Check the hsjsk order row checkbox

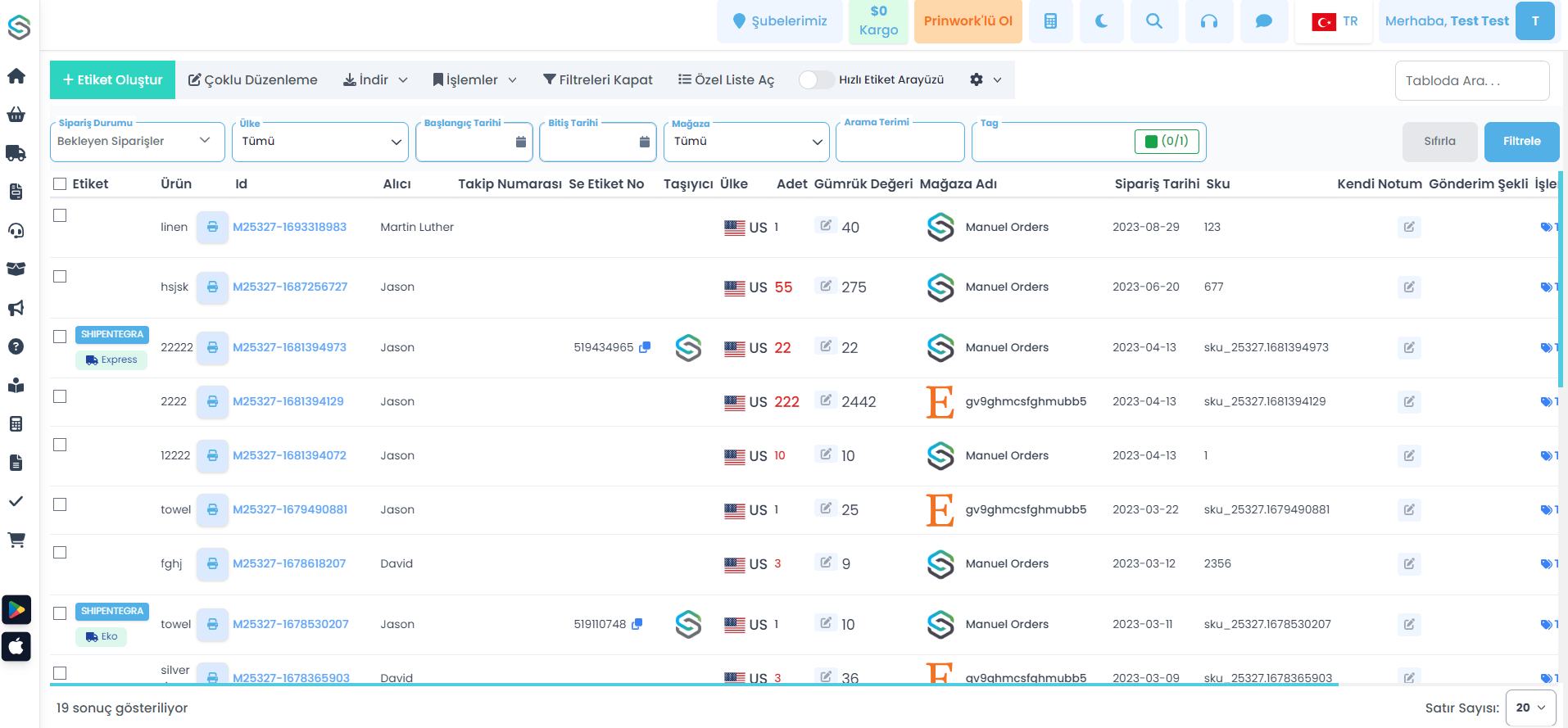click(x=60, y=277)
